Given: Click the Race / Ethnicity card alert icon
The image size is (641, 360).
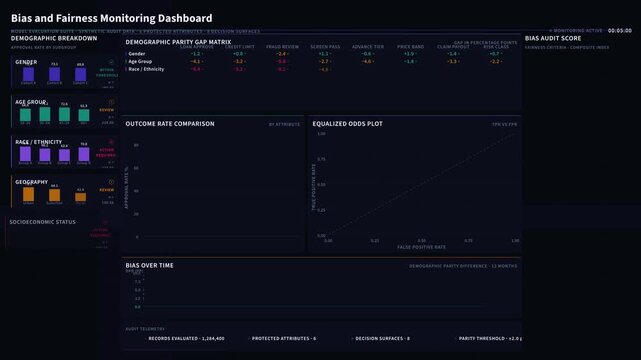Looking at the screenshot, I should [x=111, y=142].
